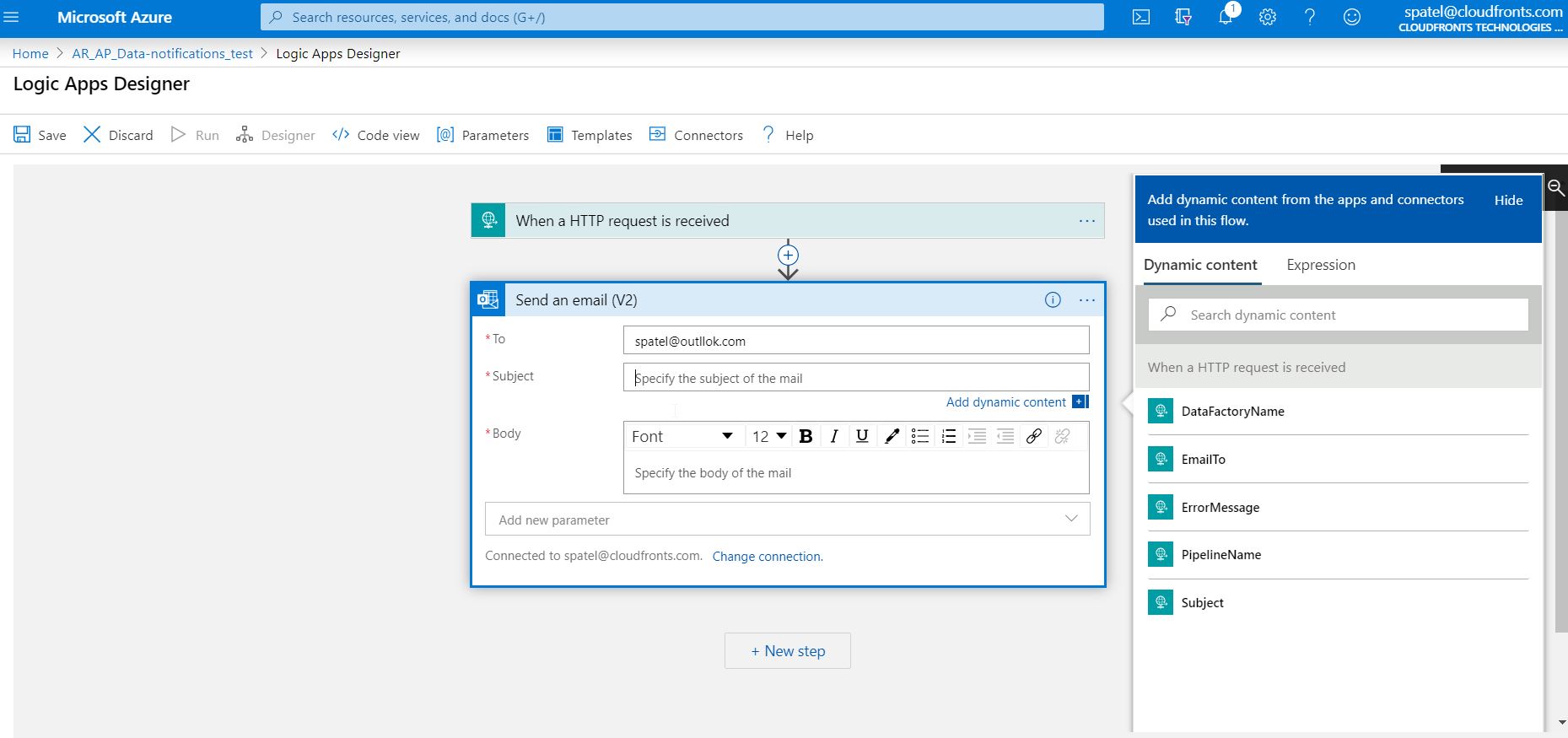Screen dimensions: 1568x738
Task: Click the Run play icon
Action: [178, 135]
